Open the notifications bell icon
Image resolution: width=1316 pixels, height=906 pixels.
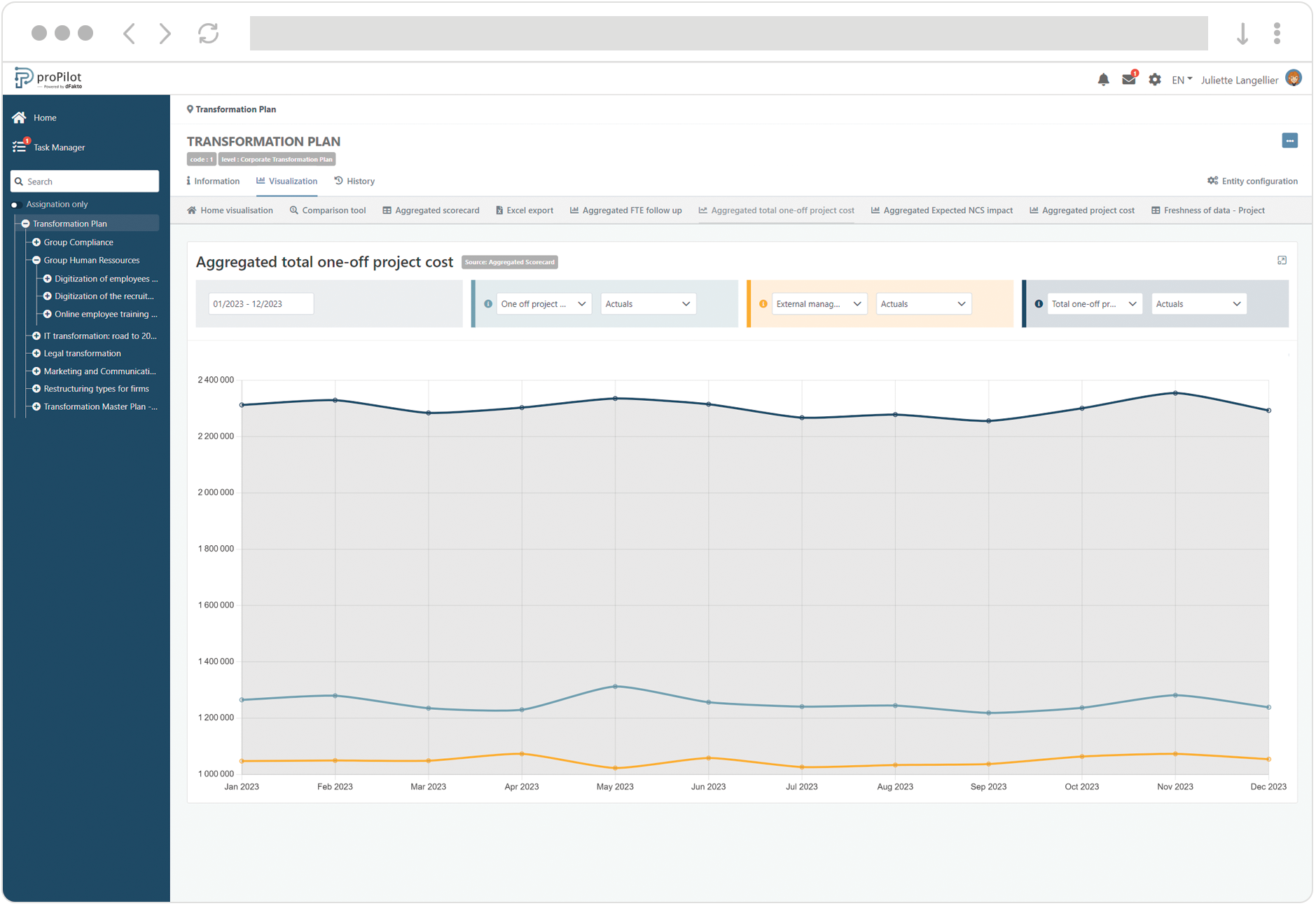(1104, 79)
